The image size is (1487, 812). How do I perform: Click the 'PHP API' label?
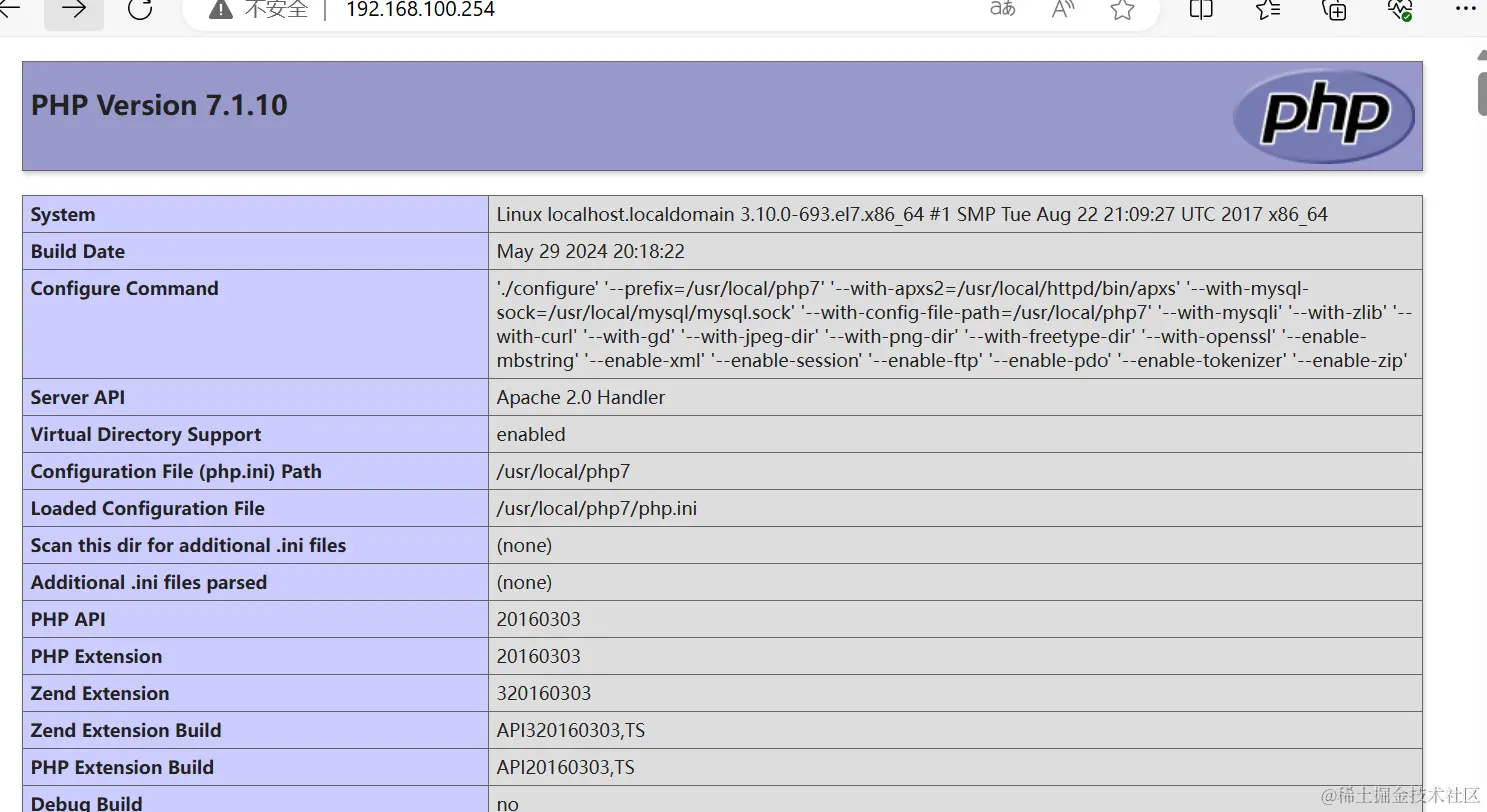[68, 619]
